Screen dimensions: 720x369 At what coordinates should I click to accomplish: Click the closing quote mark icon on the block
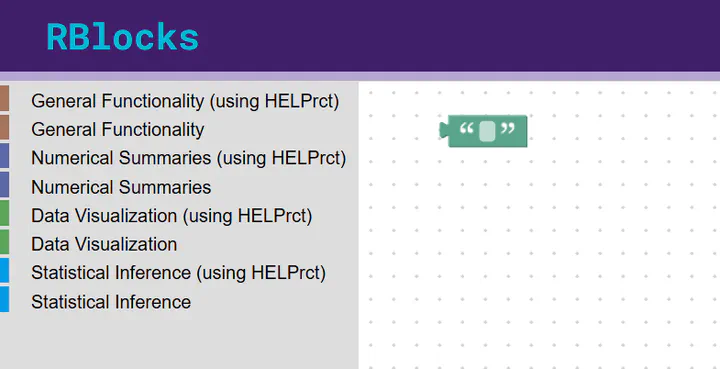click(508, 129)
